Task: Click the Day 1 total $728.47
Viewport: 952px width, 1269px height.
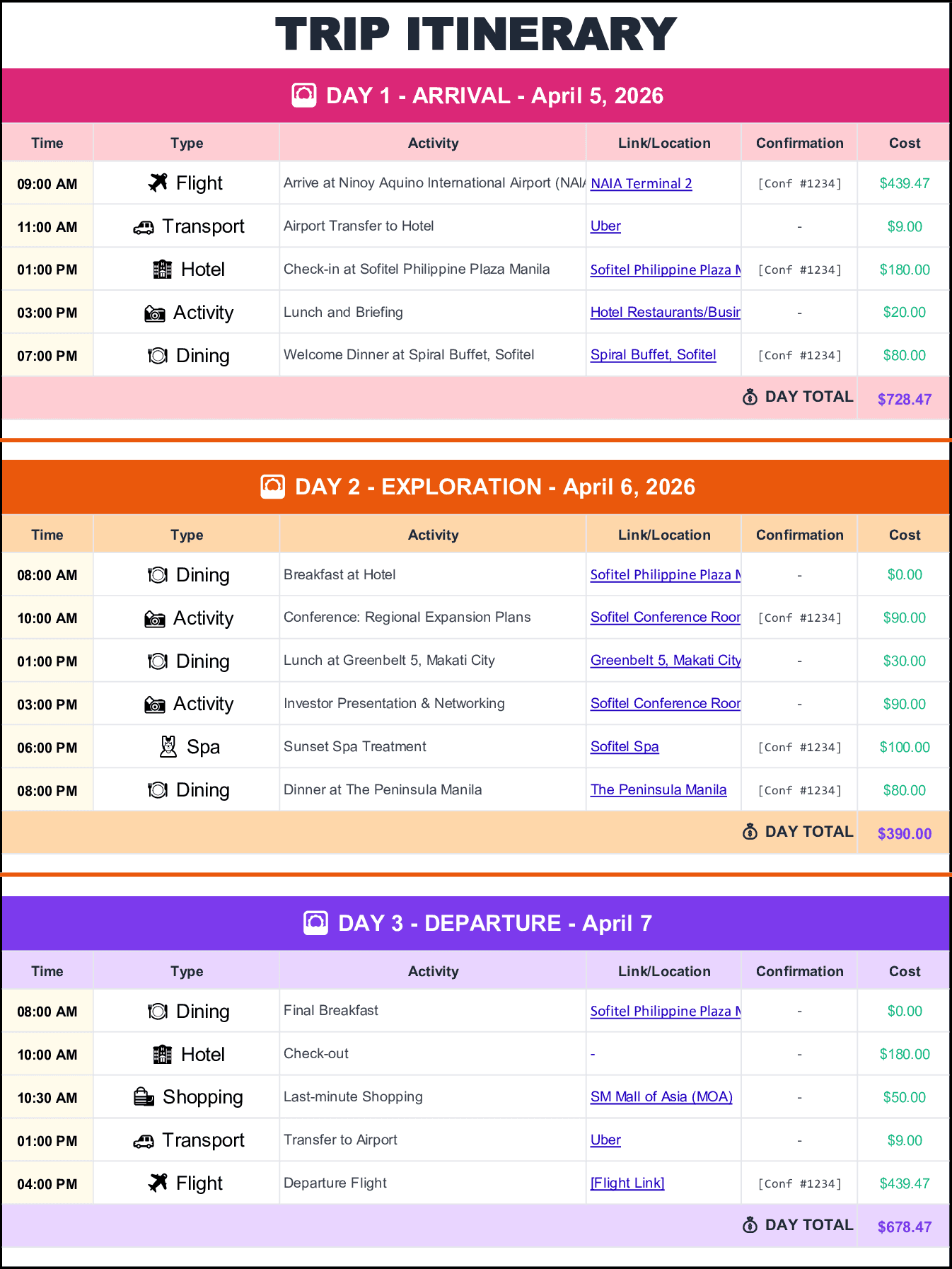Action: (905, 399)
